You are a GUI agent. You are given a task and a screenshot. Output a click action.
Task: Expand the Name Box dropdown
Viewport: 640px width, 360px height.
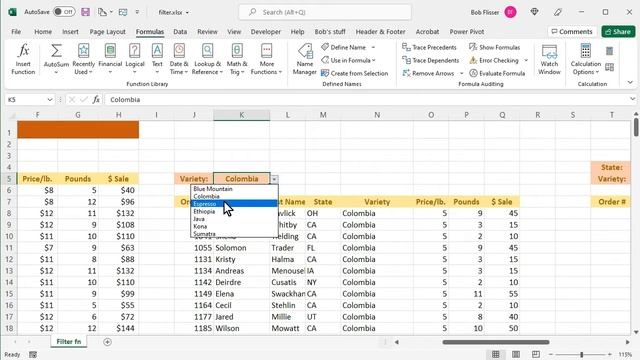pos(50,100)
